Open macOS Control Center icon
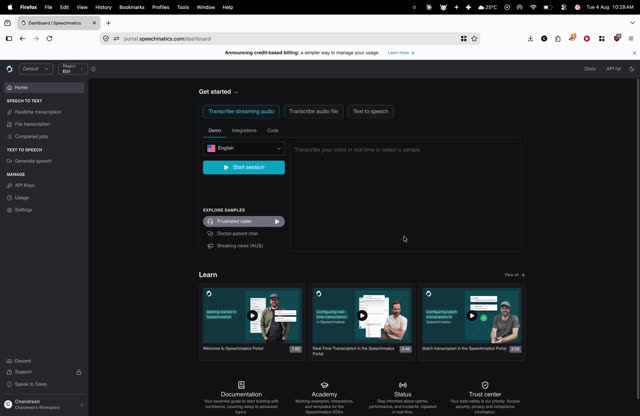The height and width of the screenshot is (416, 640). 564,7
